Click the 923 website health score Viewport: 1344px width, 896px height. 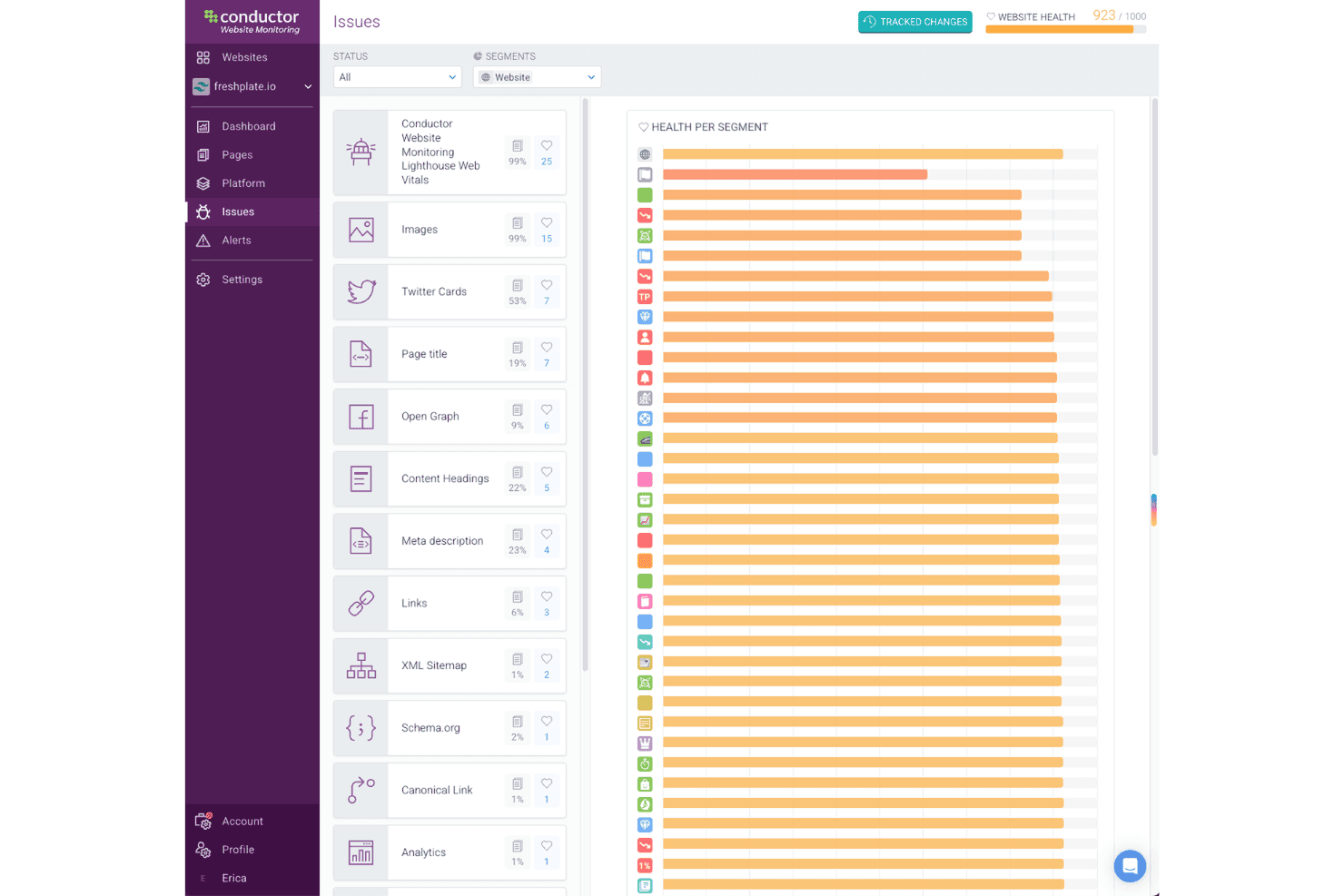tap(1104, 15)
